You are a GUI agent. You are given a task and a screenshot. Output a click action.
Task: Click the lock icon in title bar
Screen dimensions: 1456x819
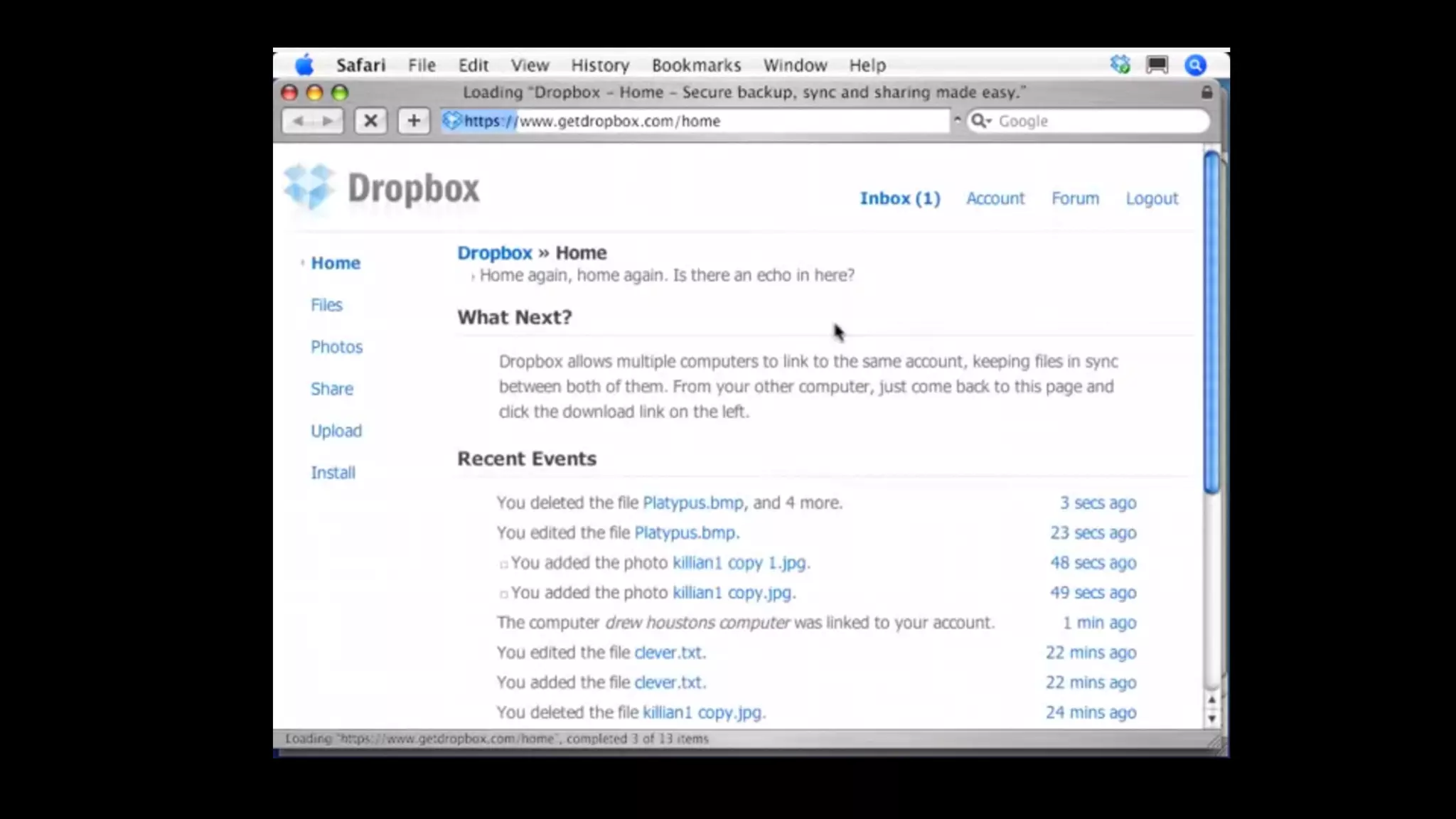pyautogui.click(x=1206, y=92)
